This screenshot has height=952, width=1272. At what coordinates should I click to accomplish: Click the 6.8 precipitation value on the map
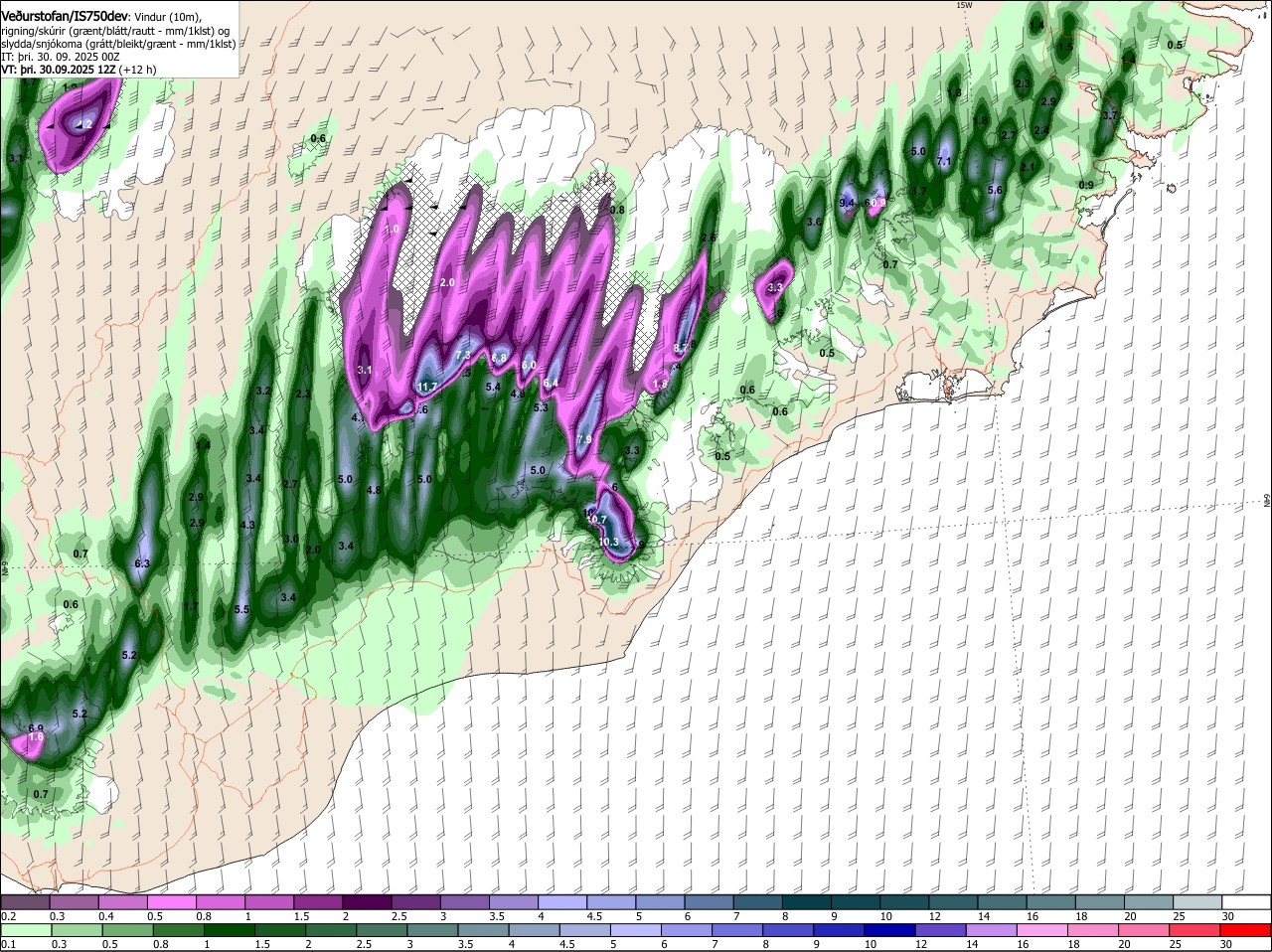point(499,358)
